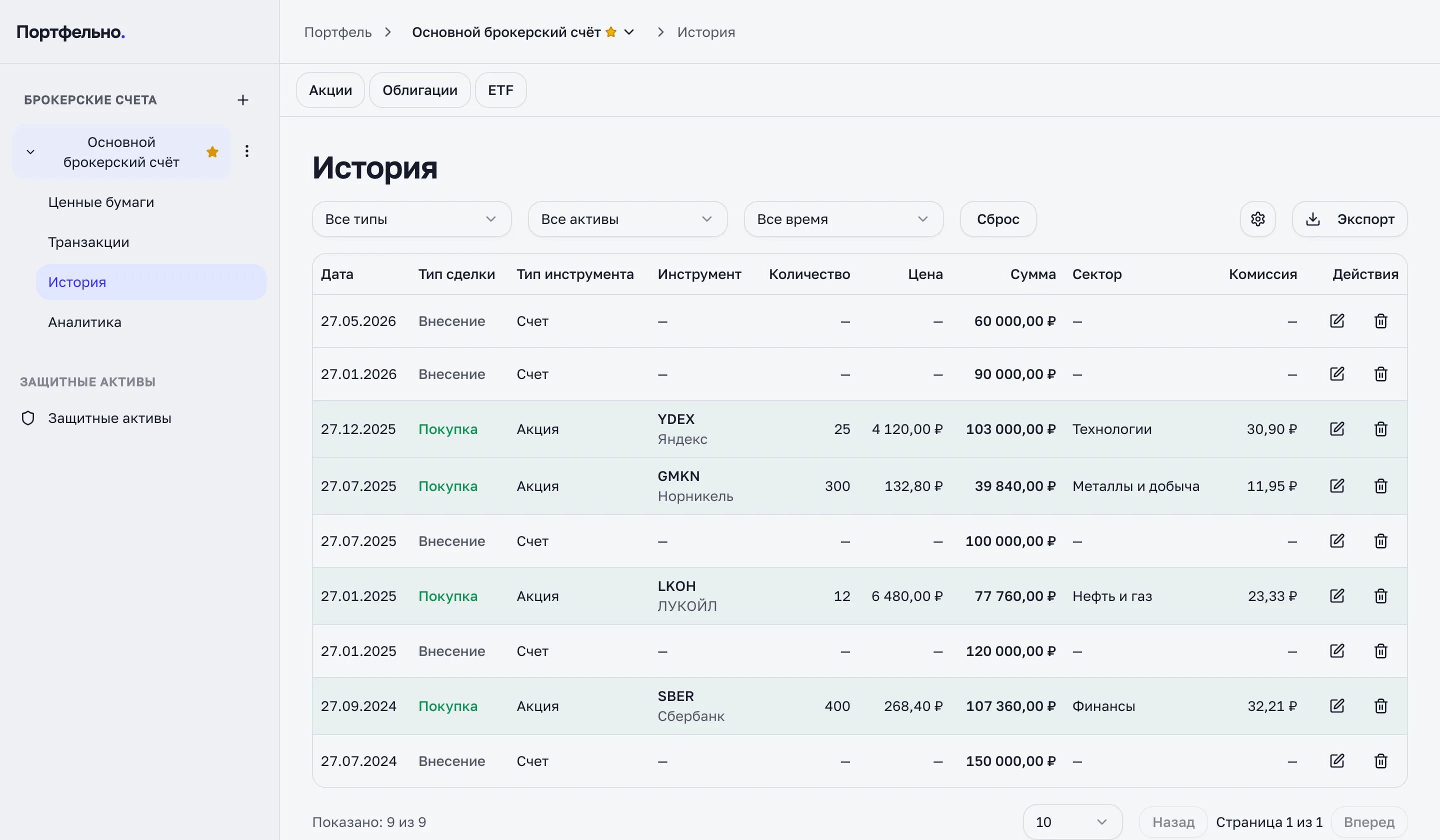Image resolution: width=1440 pixels, height=840 pixels.
Task: Open the Все активы filter dropdown
Action: pyautogui.click(x=627, y=219)
